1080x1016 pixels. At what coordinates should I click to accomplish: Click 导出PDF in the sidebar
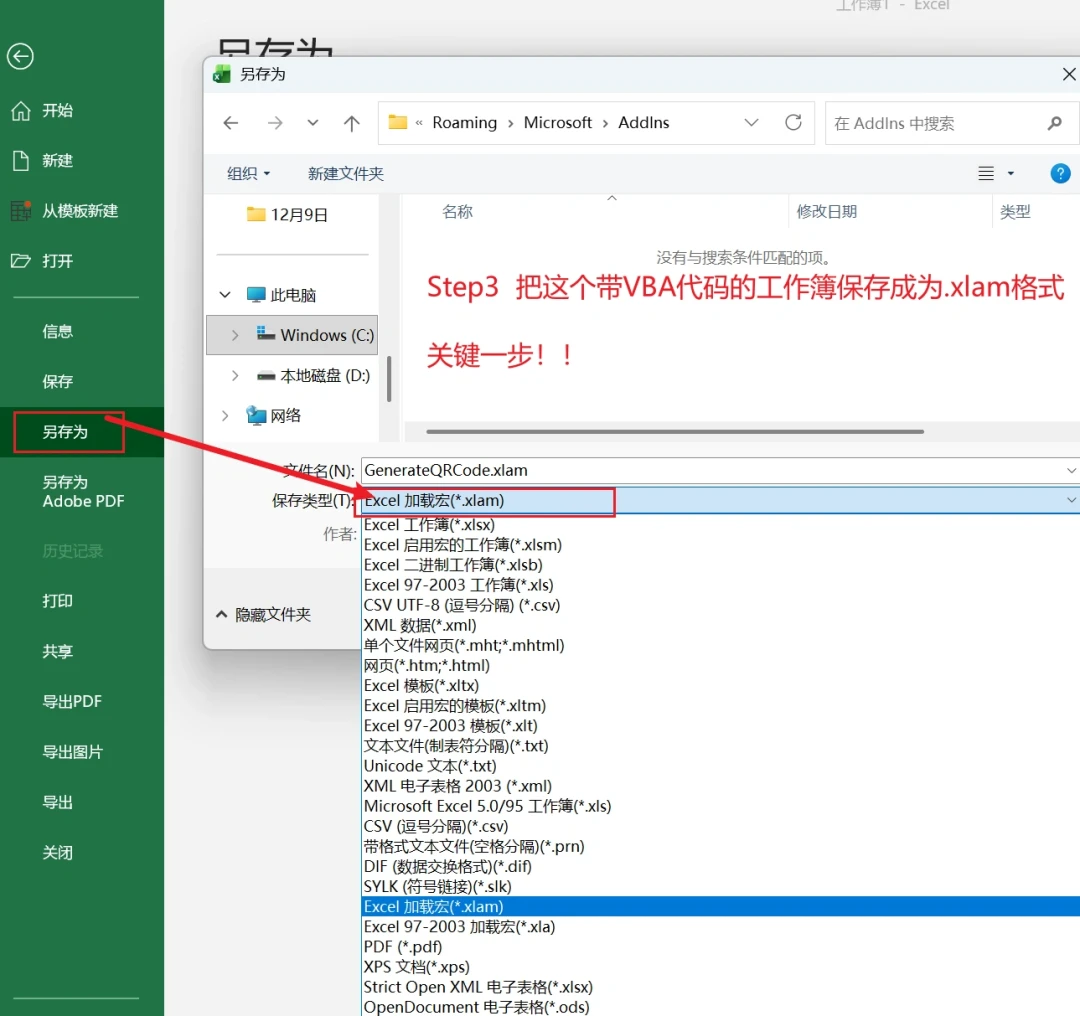click(72, 701)
